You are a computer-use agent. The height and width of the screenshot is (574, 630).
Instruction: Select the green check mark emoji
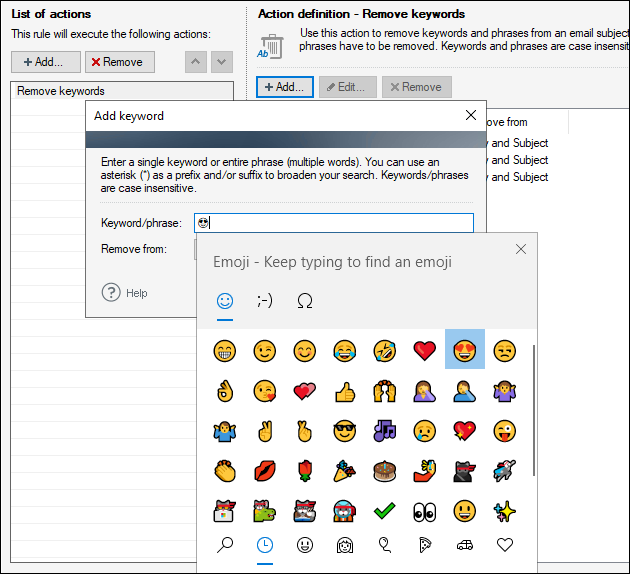pos(385,511)
